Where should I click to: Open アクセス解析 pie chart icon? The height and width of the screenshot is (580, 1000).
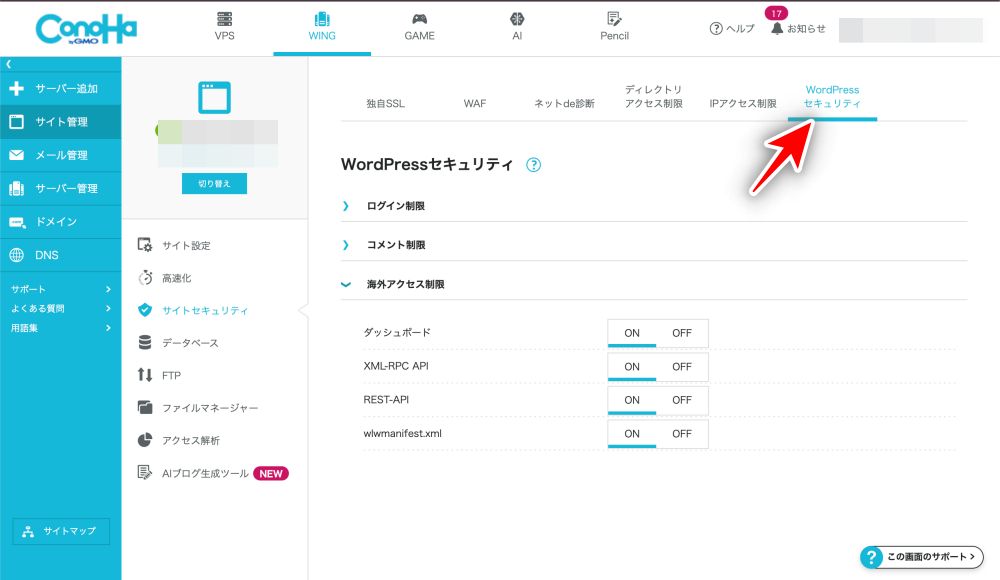click(x=145, y=440)
